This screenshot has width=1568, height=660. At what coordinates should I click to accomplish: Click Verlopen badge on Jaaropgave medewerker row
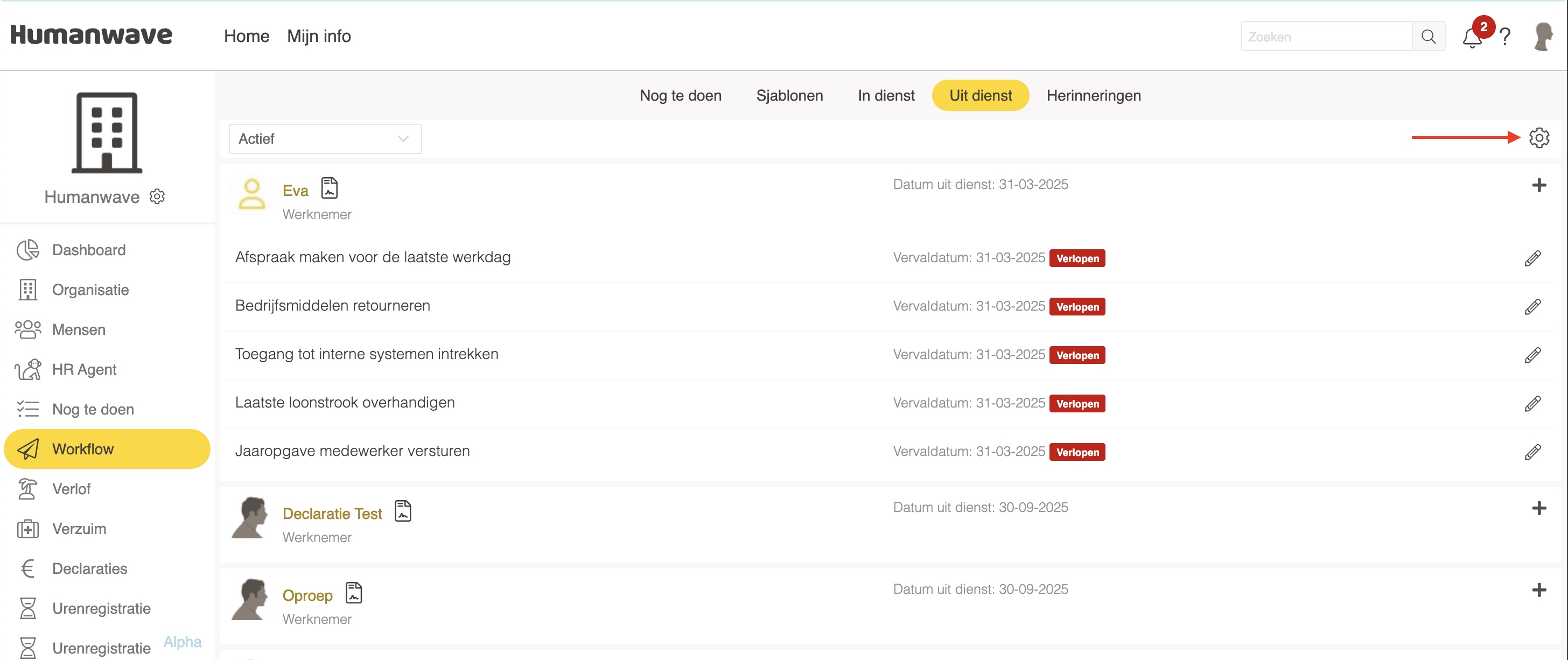coord(1077,452)
